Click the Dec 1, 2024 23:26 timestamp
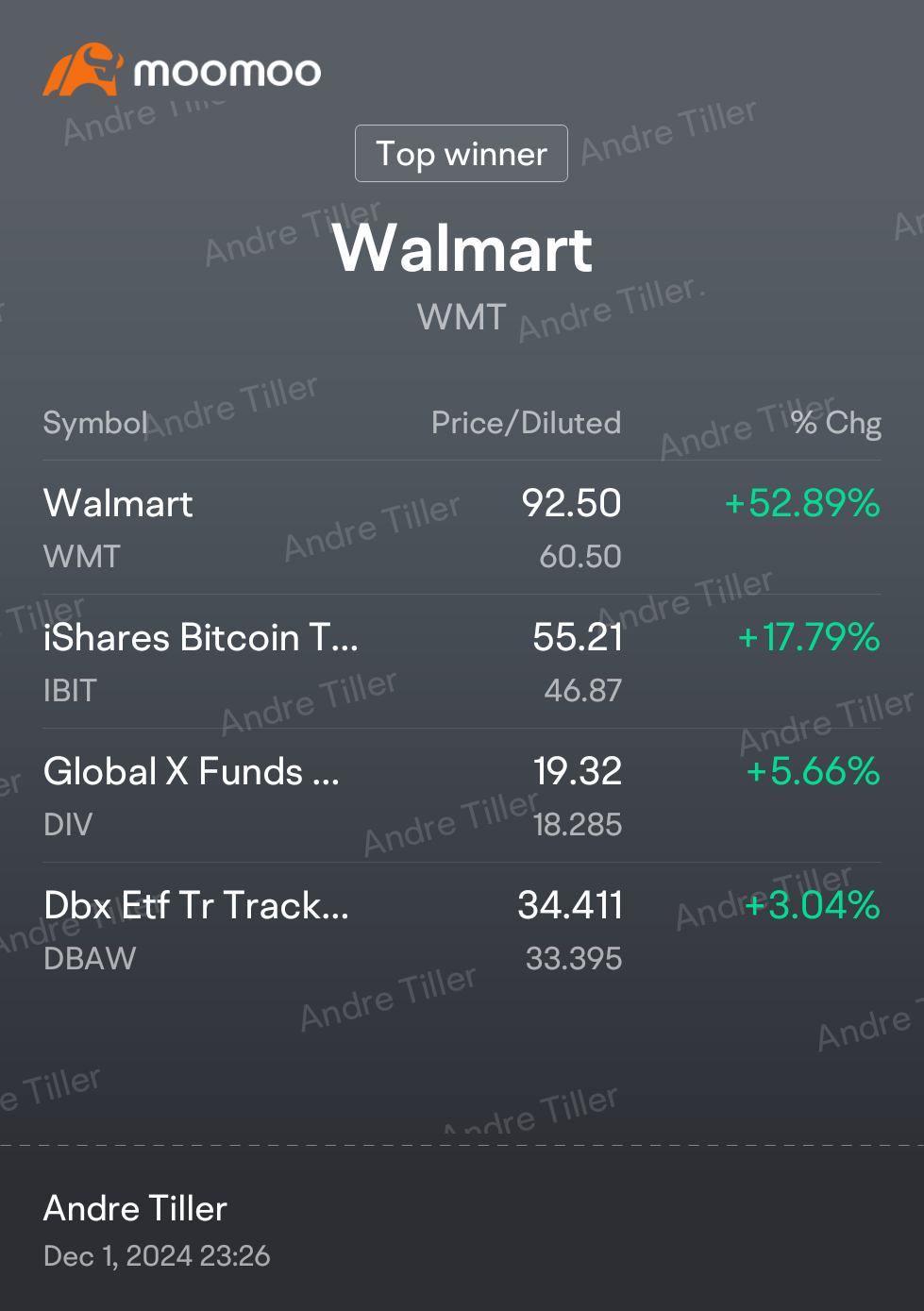 pos(157,1256)
